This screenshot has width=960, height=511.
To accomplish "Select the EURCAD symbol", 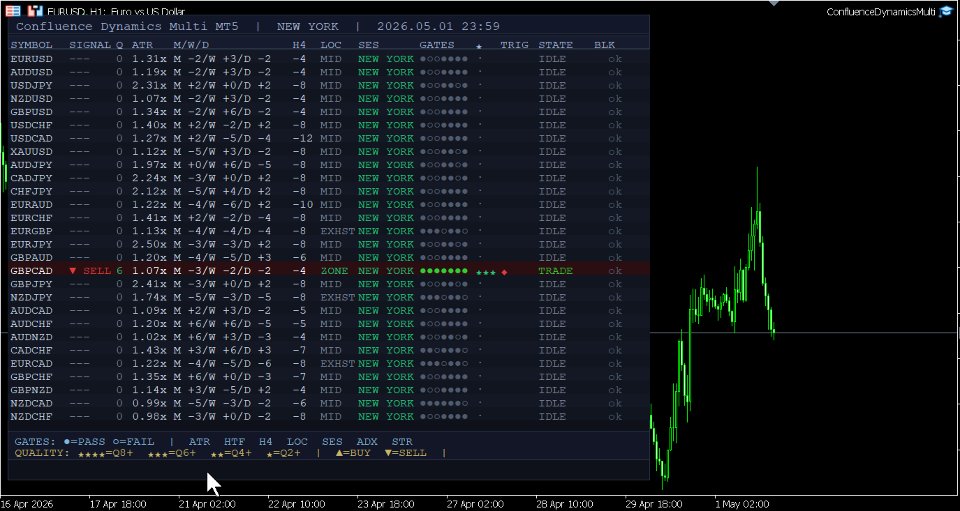I will pos(32,364).
